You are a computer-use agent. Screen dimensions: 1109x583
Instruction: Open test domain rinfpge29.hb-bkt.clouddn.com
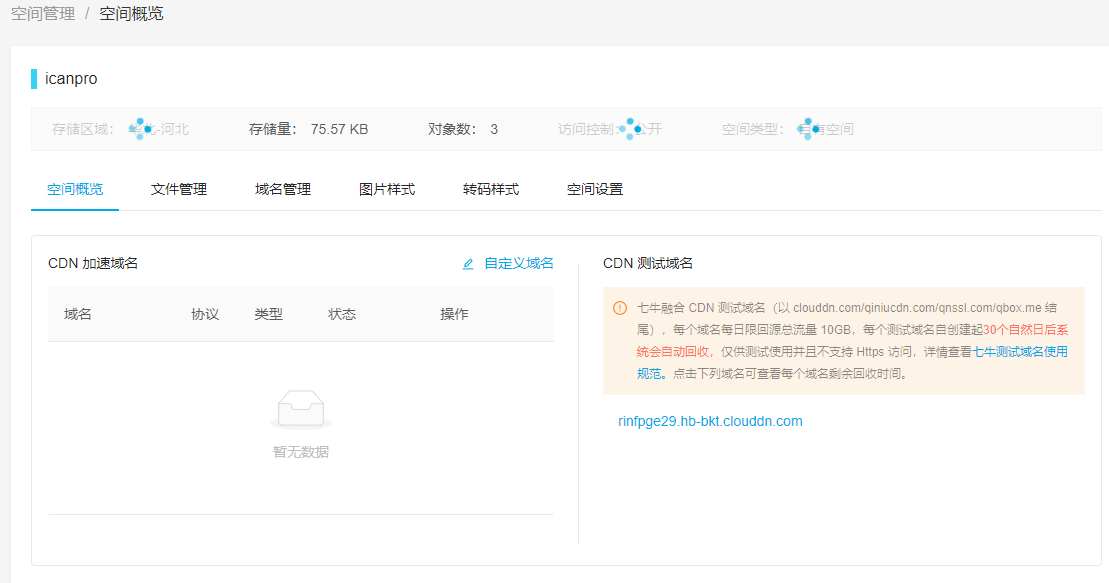(710, 421)
